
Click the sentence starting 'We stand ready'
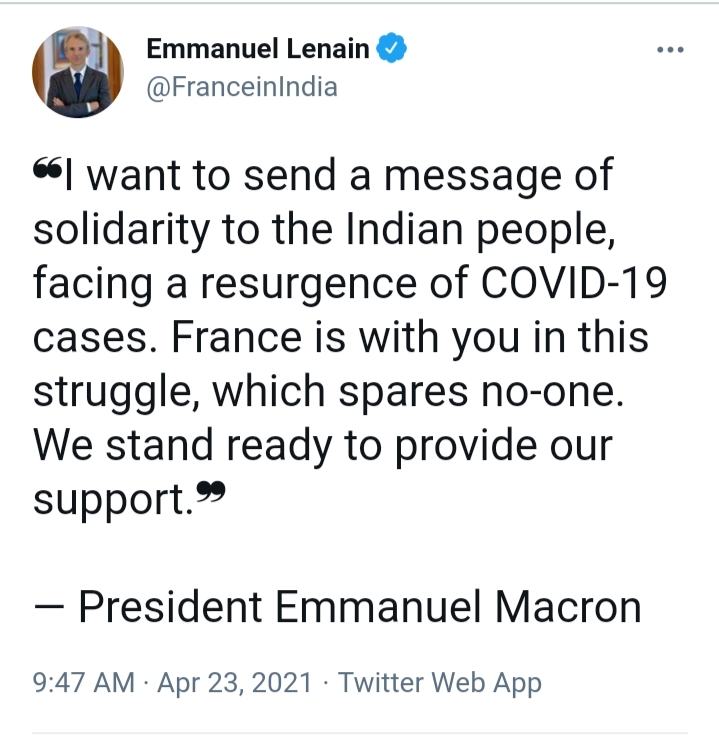[323, 472]
